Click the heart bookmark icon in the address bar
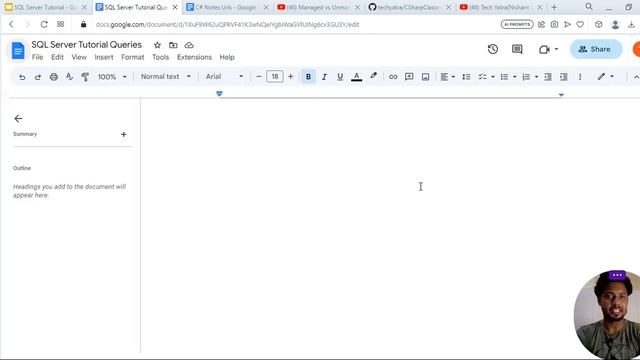640x360 pixels. click(580, 24)
